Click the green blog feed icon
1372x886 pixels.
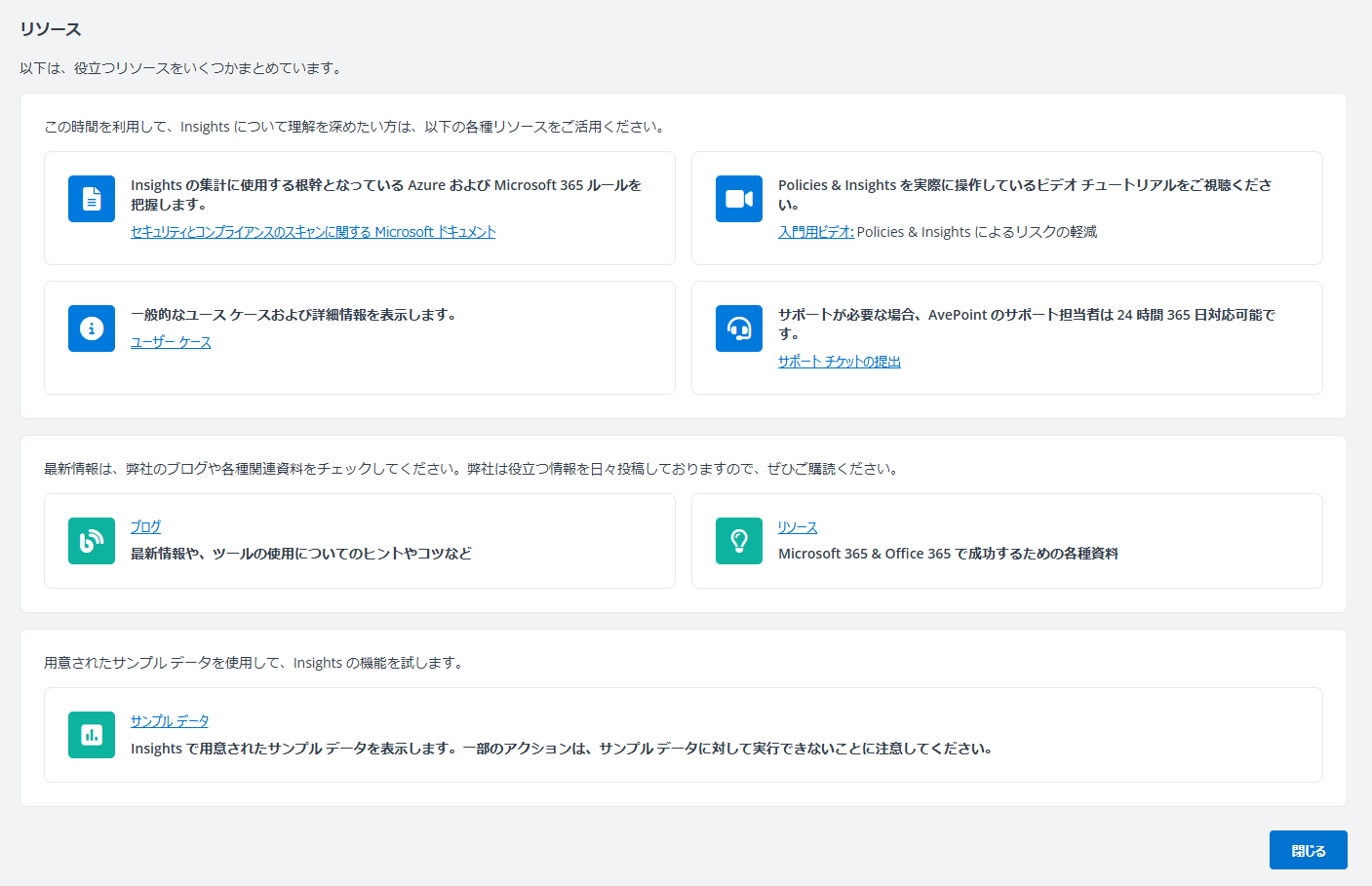click(92, 541)
